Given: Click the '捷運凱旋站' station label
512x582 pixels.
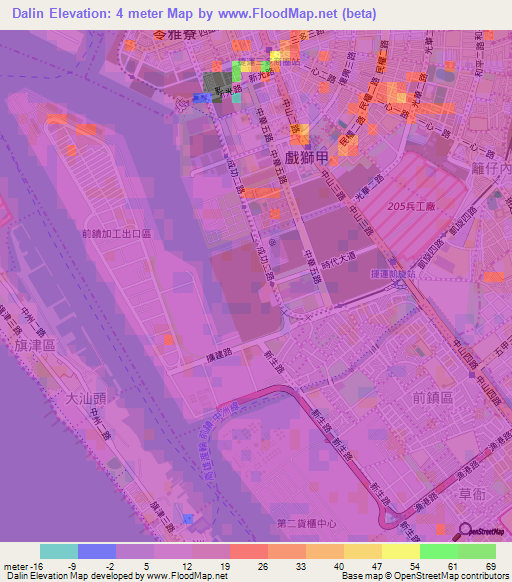Looking at the screenshot, I should (x=393, y=274).
